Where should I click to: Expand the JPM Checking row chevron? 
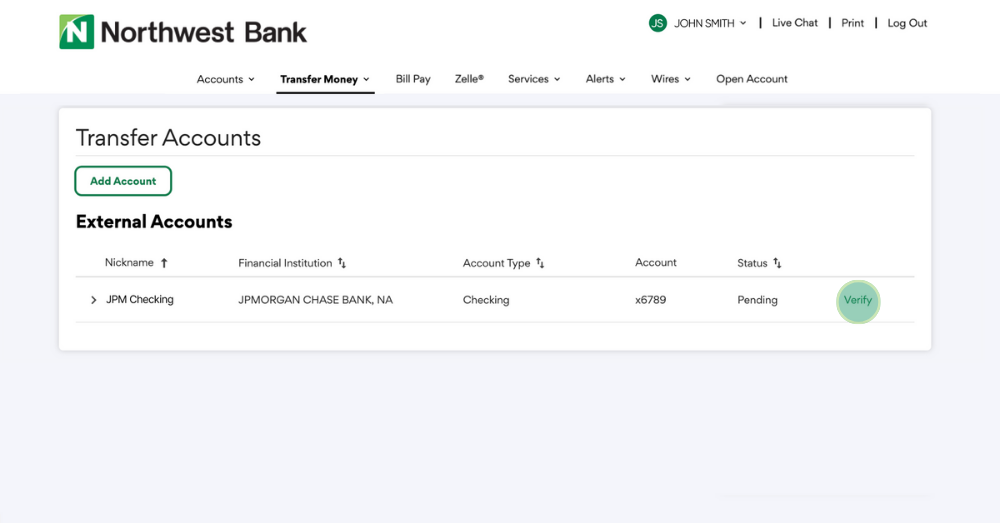(94, 300)
